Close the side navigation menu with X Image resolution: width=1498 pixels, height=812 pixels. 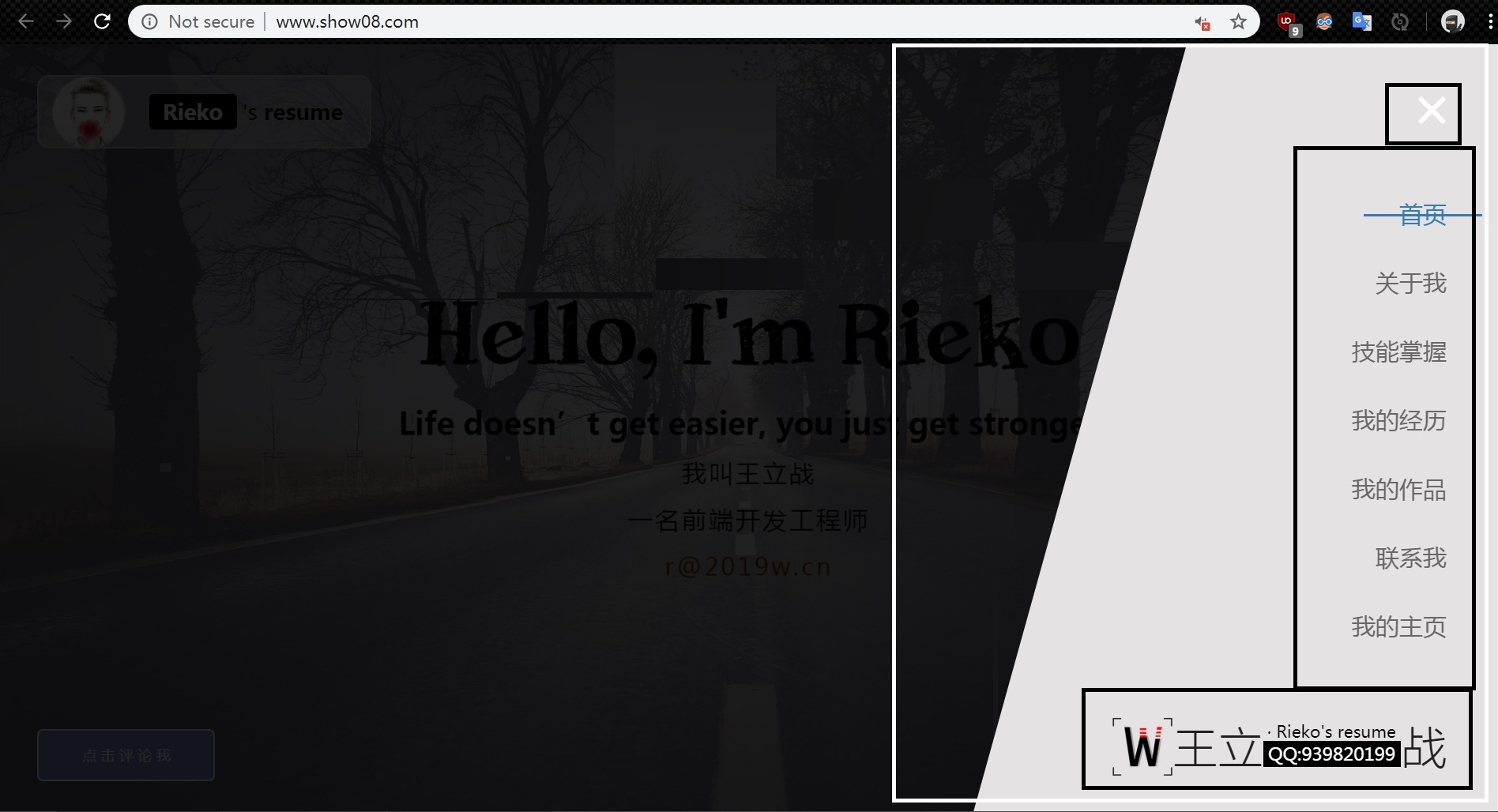coord(1432,111)
